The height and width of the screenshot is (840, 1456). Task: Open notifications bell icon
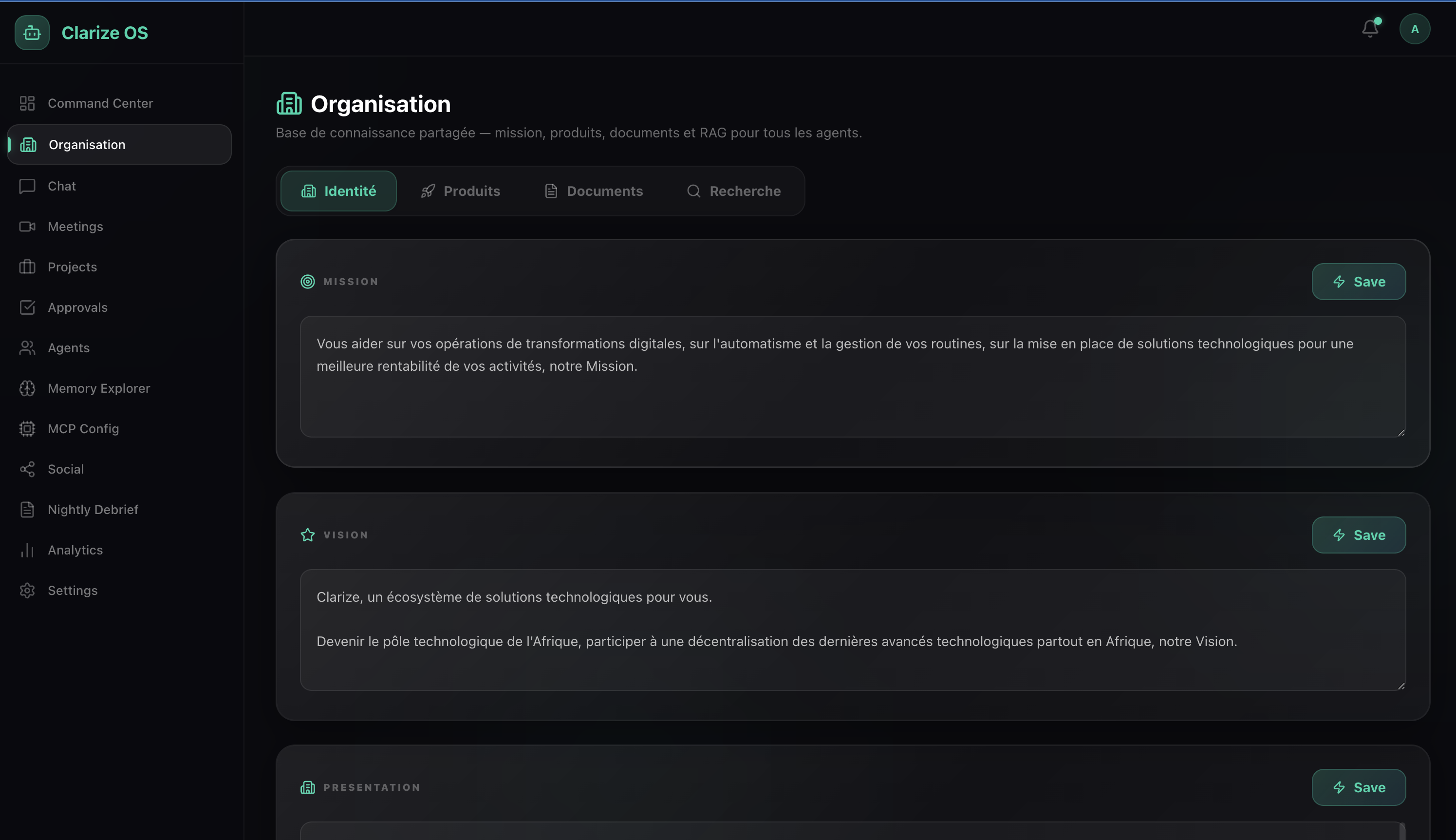pos(1369,29)
